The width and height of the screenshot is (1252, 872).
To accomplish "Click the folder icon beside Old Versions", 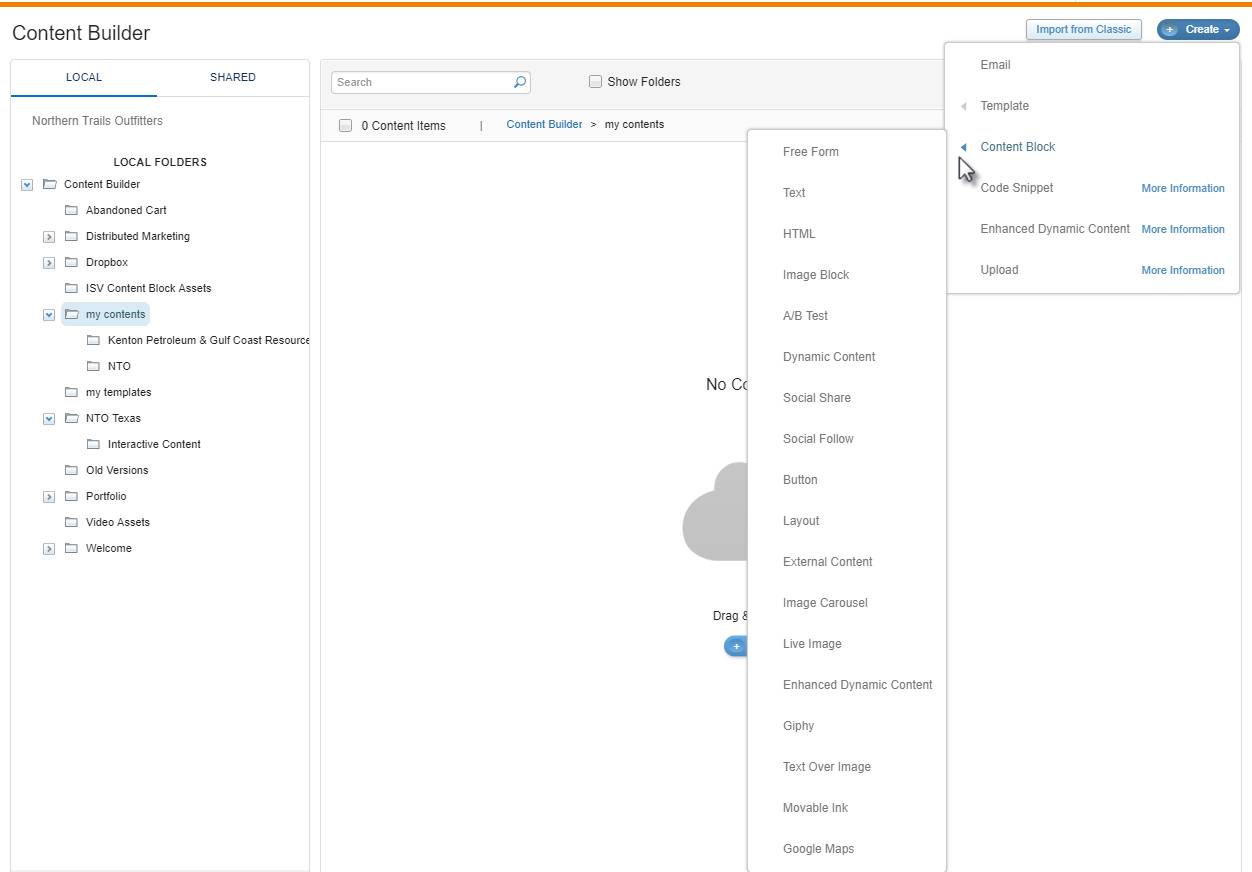I will (x=71, y=470).
